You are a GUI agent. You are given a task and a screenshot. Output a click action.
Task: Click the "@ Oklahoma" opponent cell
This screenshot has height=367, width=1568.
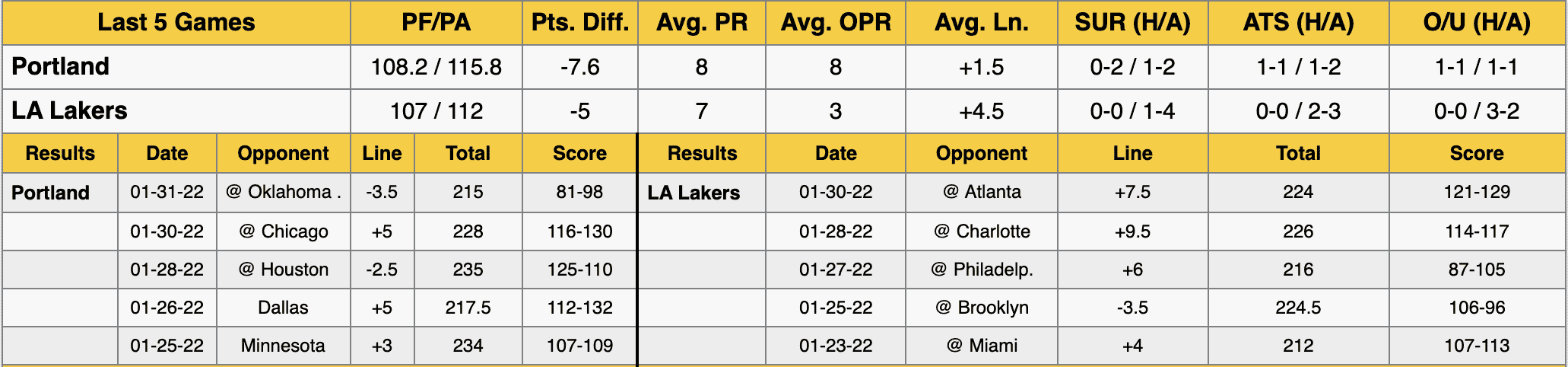click(x=283, y=192)
